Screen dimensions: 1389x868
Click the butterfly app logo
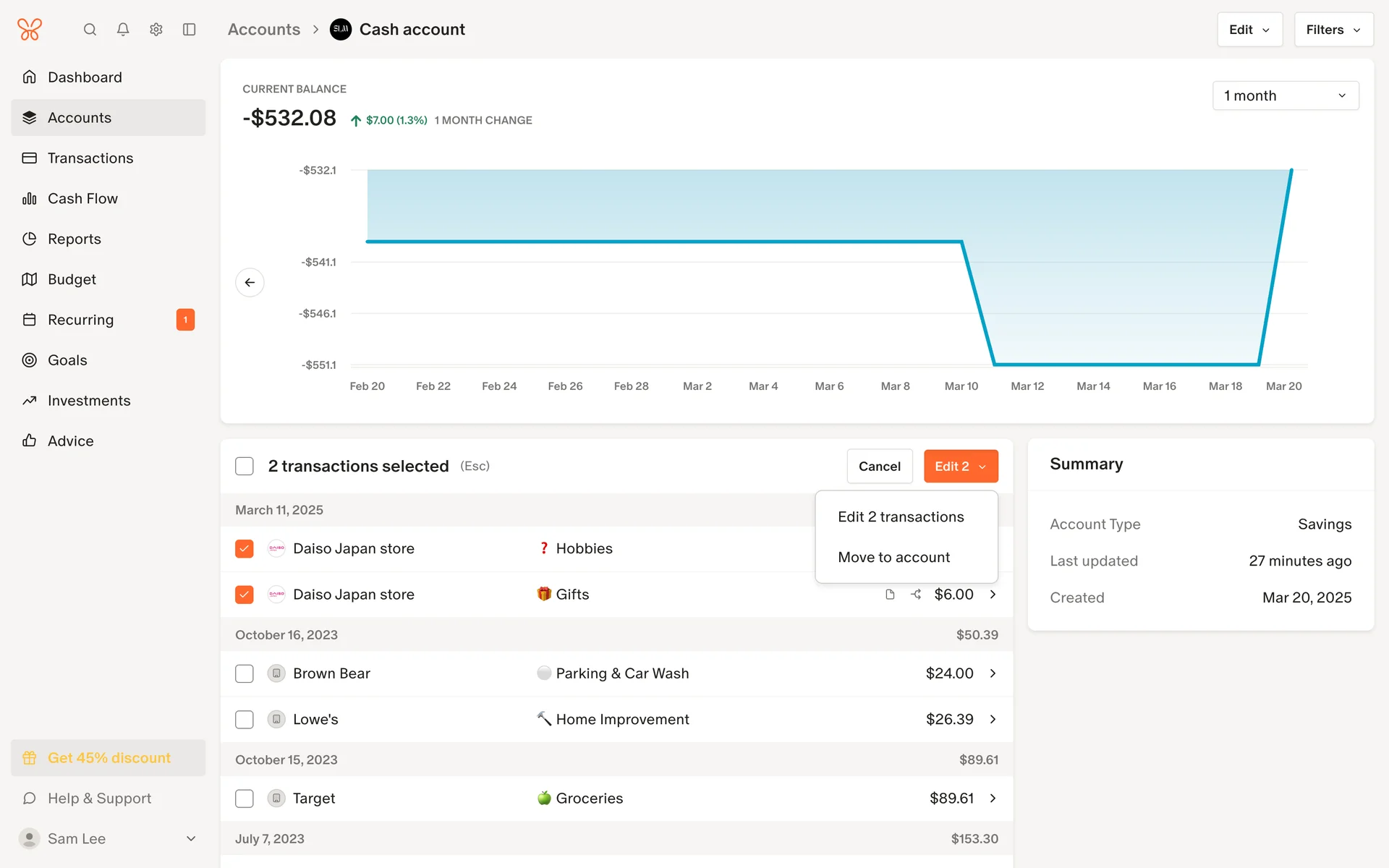[30, 30]
